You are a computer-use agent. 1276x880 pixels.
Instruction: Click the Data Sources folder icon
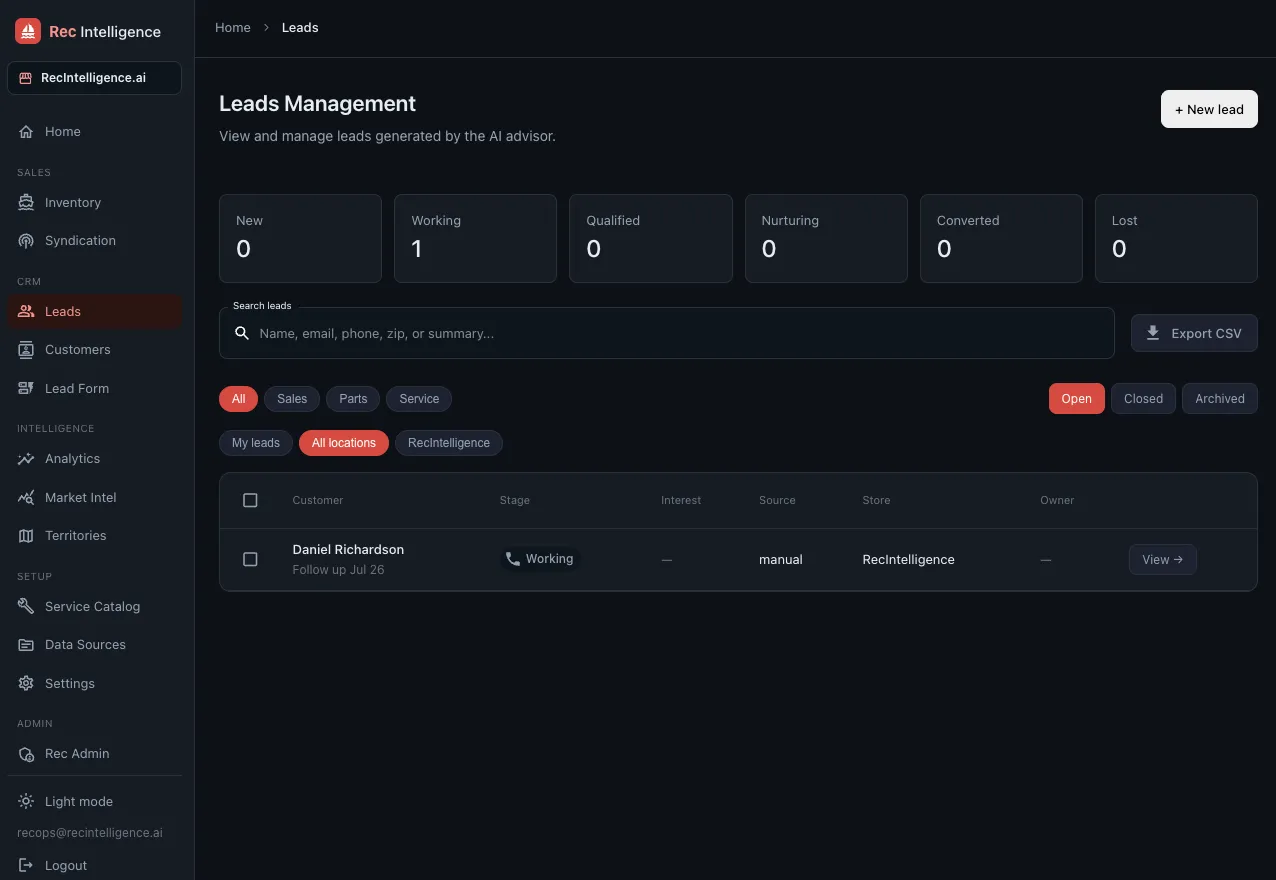(x=26, y=644)
